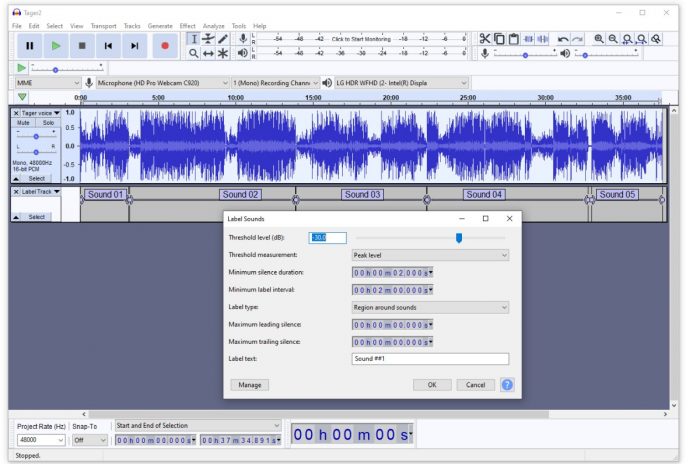Click the Undo arrow icon
Screen dimensions: 700x464
pyautogui.click(x=564, y=38)
